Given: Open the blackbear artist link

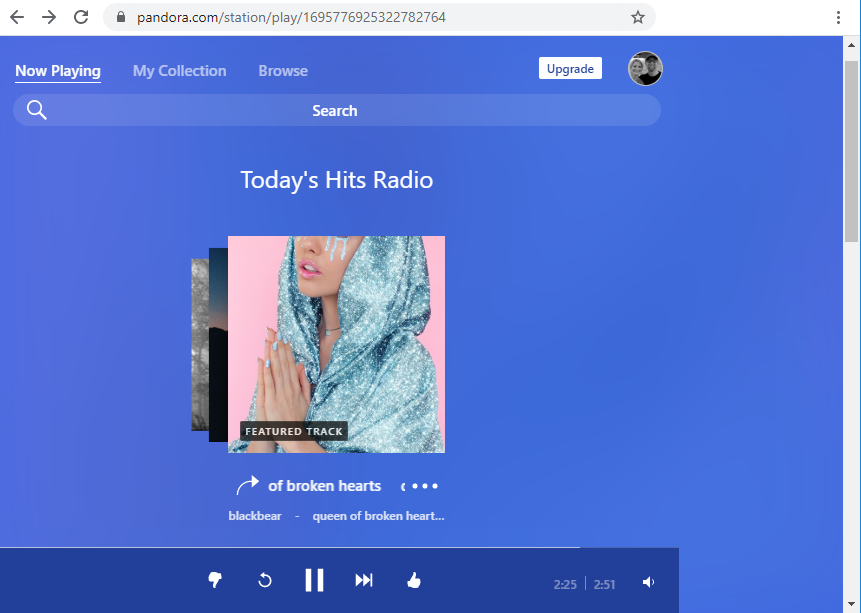Looking at the screenshot, I should click(255, 516).
